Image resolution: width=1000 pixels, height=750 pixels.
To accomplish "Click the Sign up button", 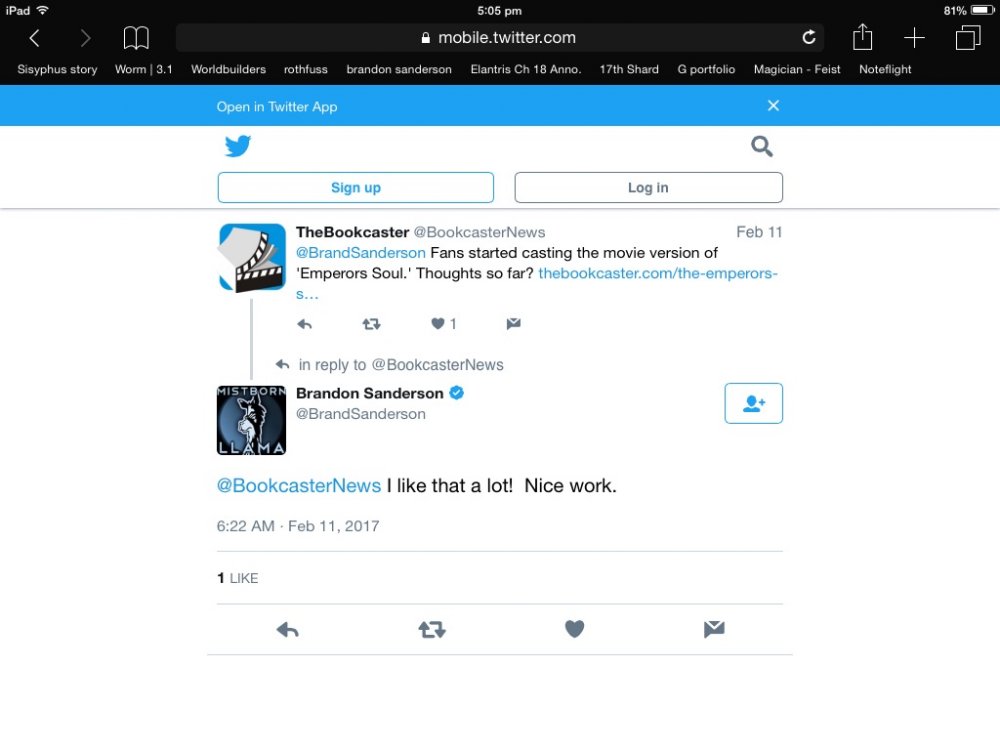I will click(356, 188).
